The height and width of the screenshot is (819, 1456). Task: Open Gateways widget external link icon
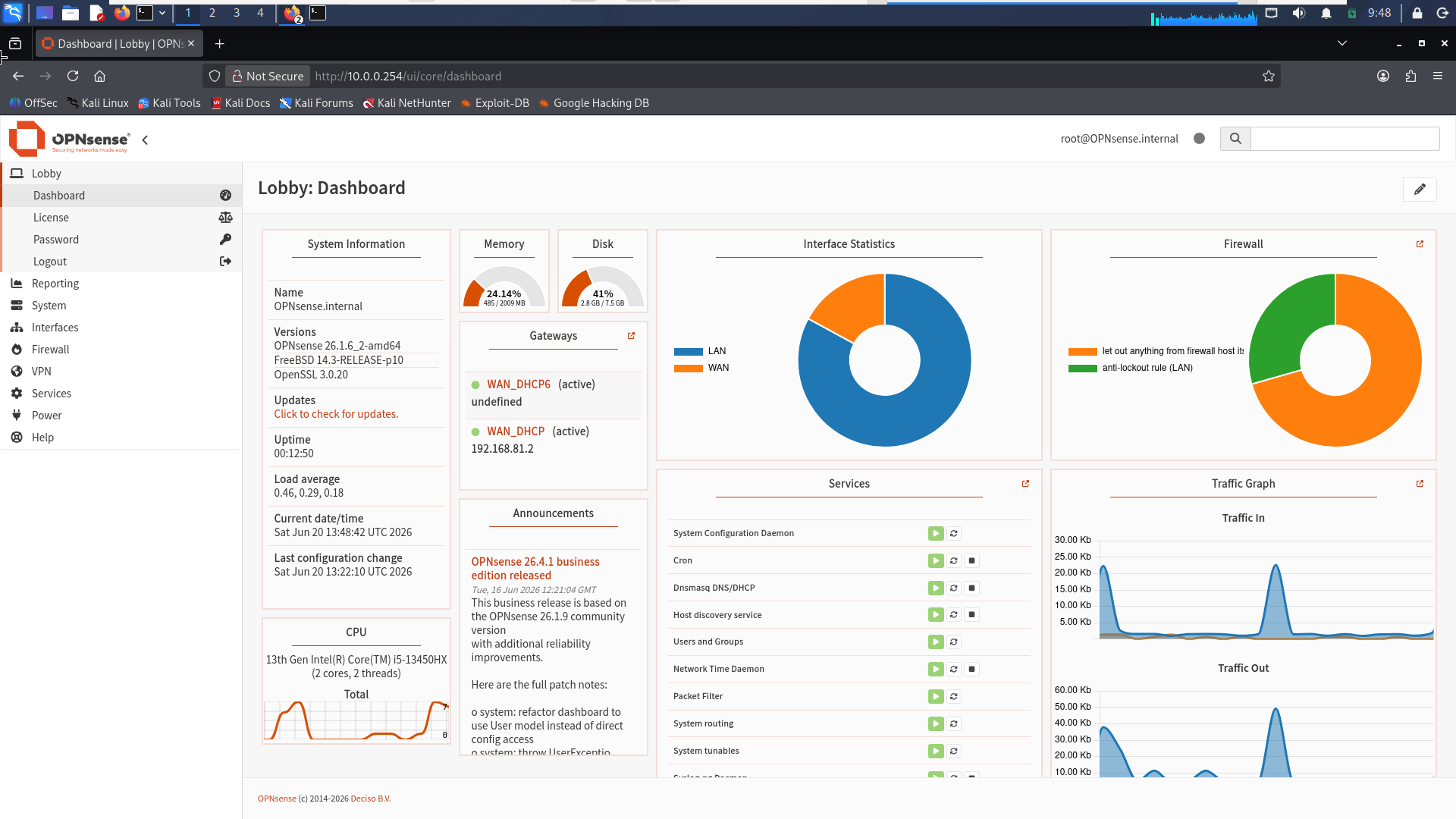coord(631,336)
